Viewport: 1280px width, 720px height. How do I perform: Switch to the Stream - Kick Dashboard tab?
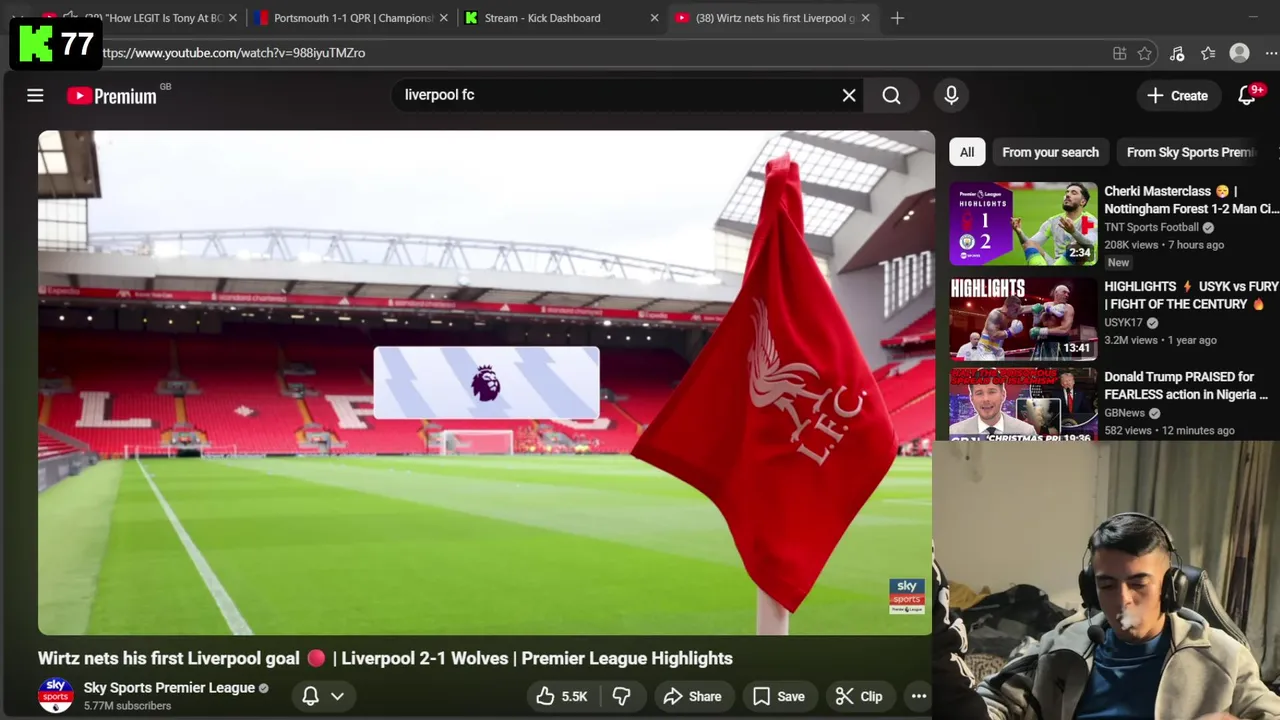coord(562,18)
